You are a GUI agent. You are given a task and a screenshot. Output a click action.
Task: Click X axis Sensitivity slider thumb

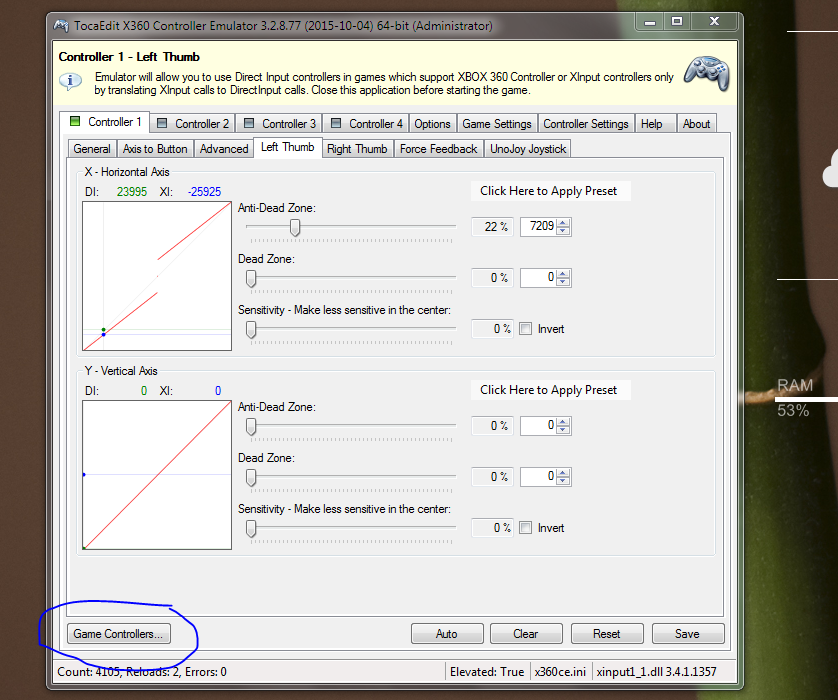(x=251, y=329)
